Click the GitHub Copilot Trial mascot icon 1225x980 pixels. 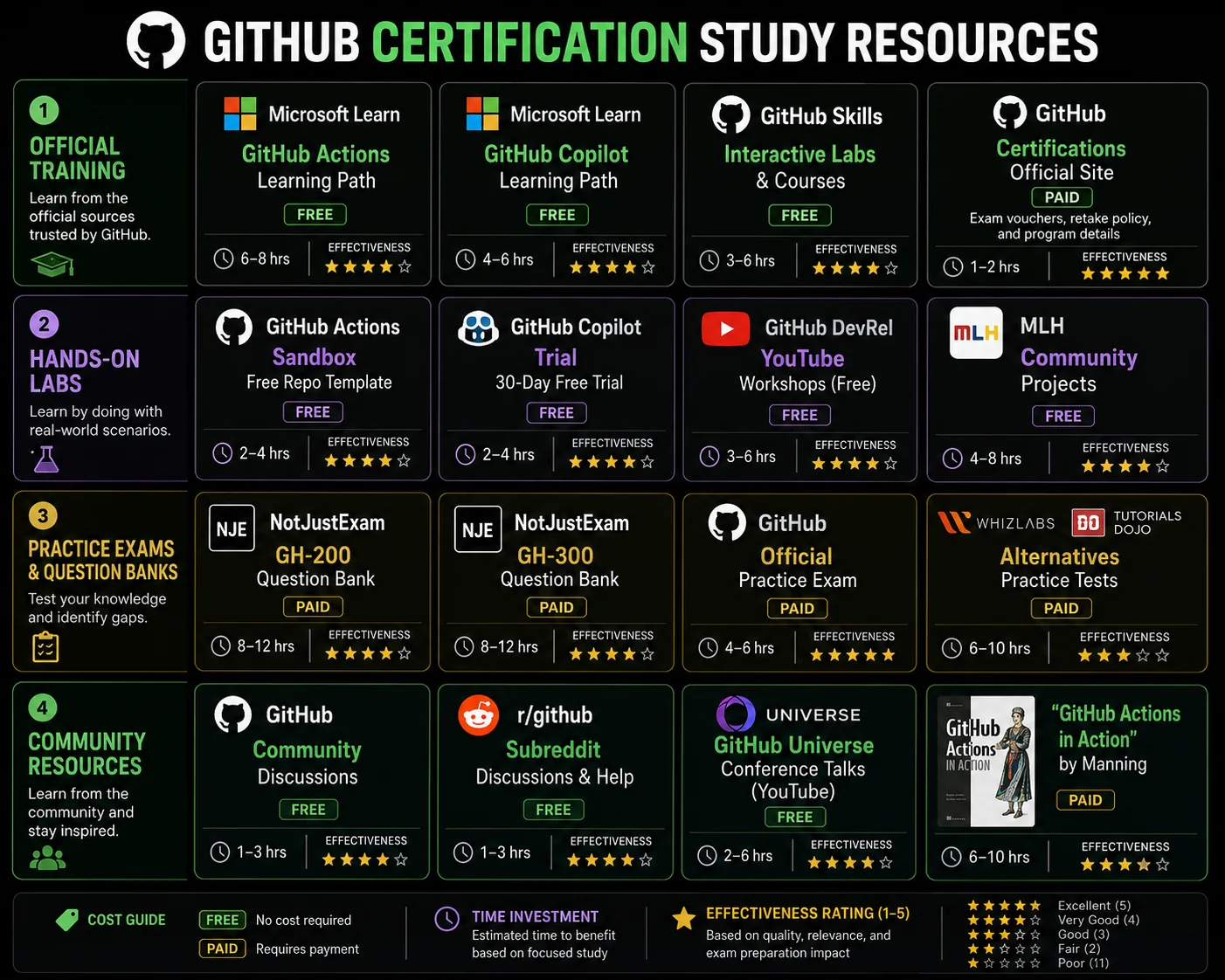478,328
